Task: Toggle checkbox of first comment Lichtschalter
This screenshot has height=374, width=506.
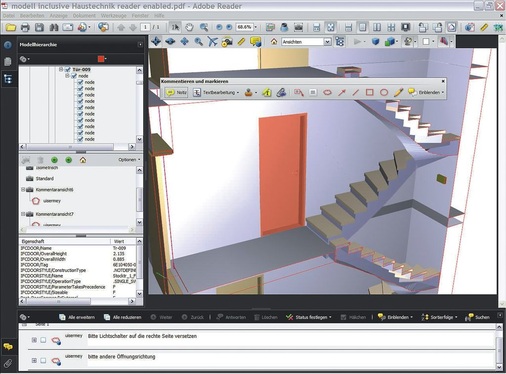Action: [43, 340]
